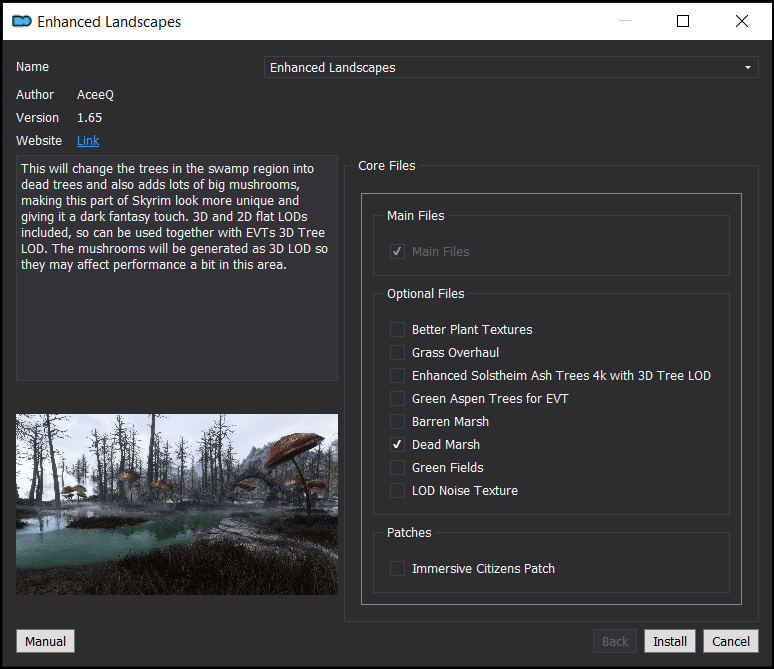Check the Immersive Citizens Patch
The image size is (774, 669).
click(397, 569)
